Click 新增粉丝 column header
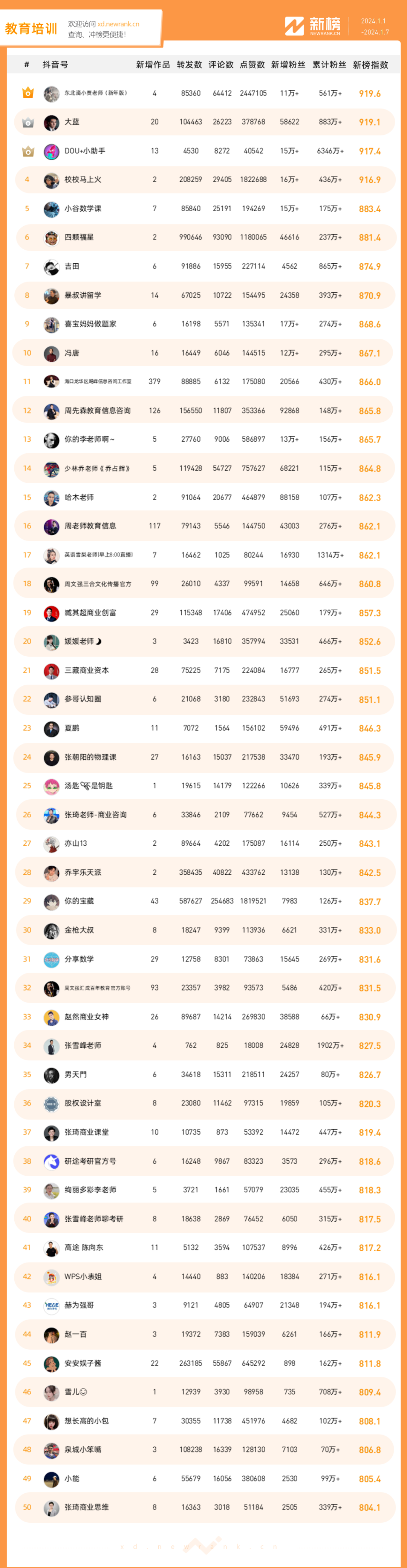 coord(288,65)
